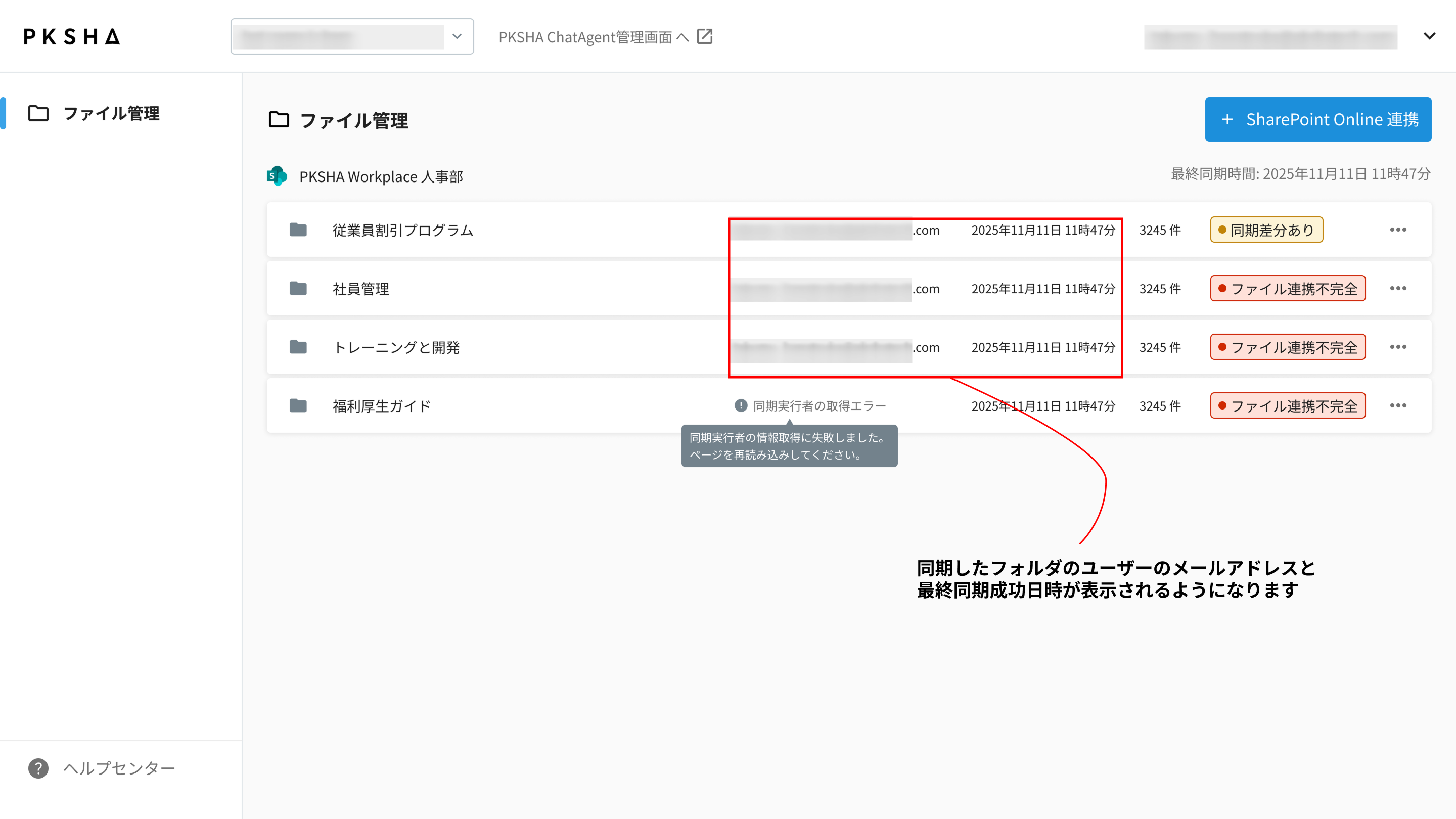Viewport: 1456px width, 819px height.
Task: Open the more menu for トレーニングと開発
Action: [1398, 347]
